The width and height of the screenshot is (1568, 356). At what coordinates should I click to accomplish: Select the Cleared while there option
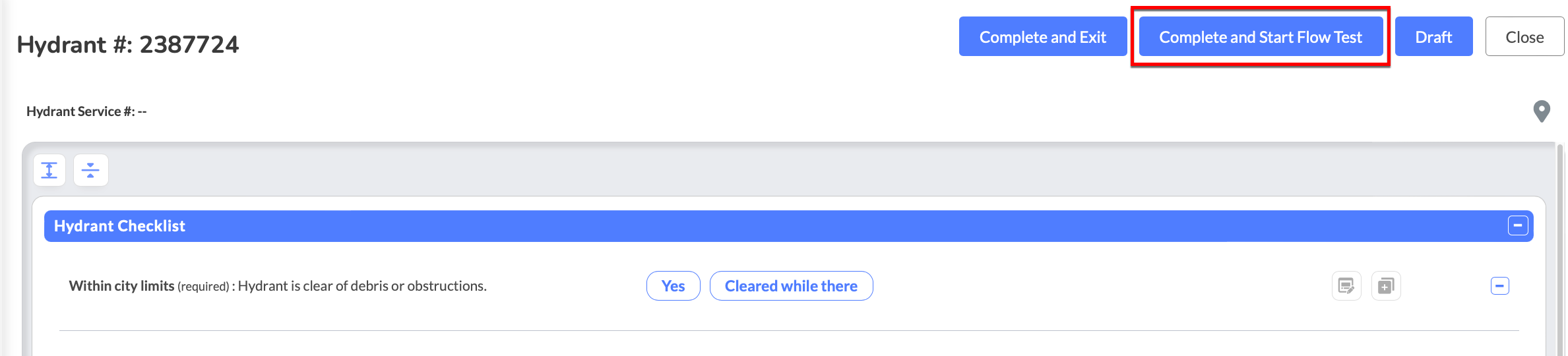point(791,286)
